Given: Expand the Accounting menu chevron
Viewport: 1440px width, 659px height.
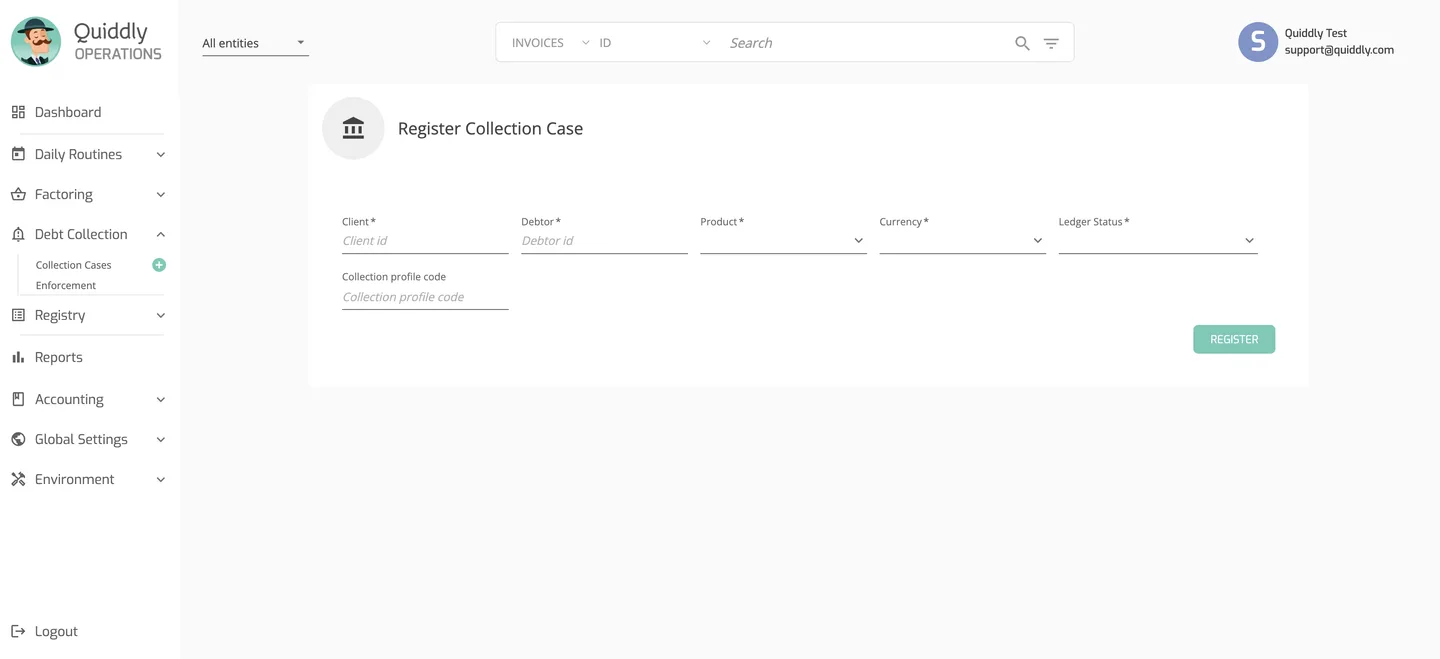Looking at the screenshot, I should point(161,399).
